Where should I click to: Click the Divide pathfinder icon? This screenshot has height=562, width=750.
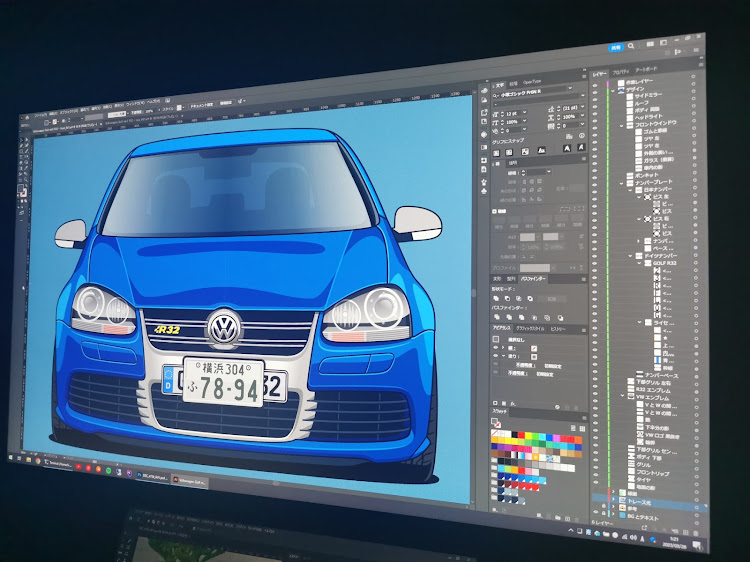pos(496,317)
